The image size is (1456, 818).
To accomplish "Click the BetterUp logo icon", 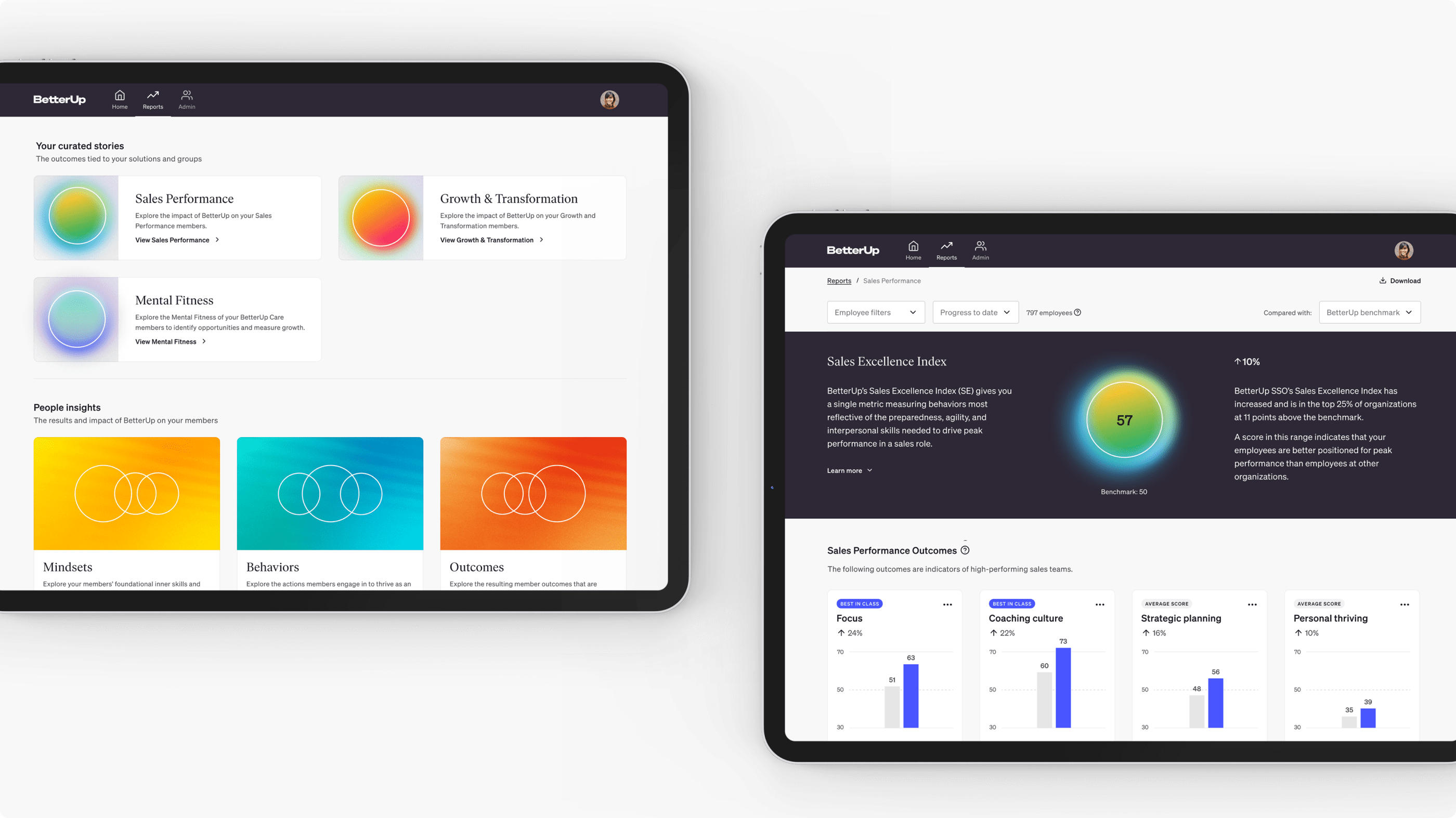I will [59, 99].
